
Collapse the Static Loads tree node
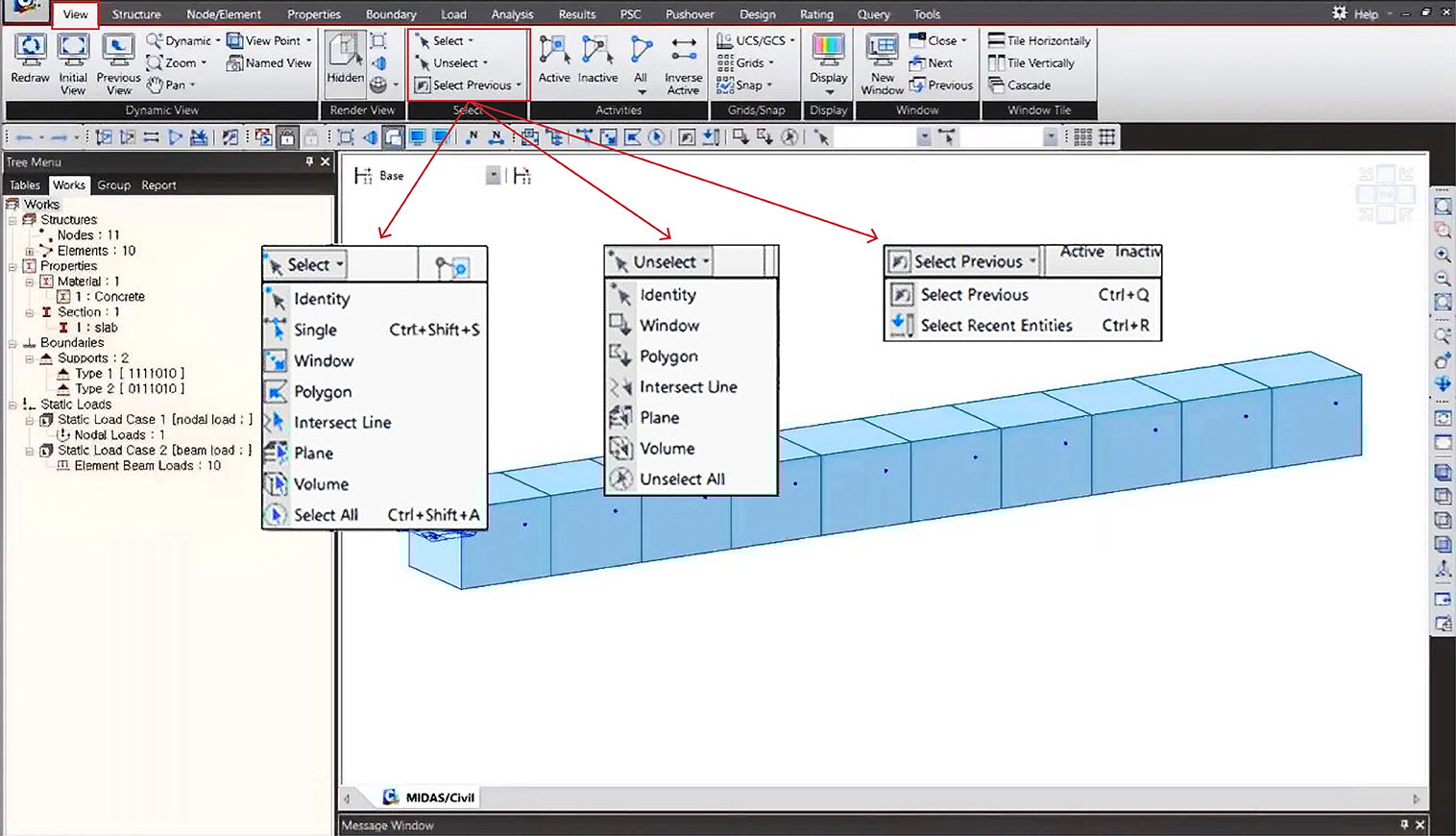[x=12, y=405]
